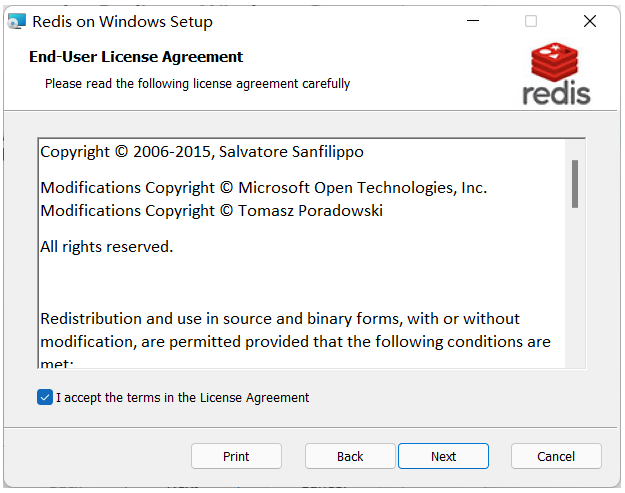
Task: Cancel the Redis installation
Action: pos(556,456)
